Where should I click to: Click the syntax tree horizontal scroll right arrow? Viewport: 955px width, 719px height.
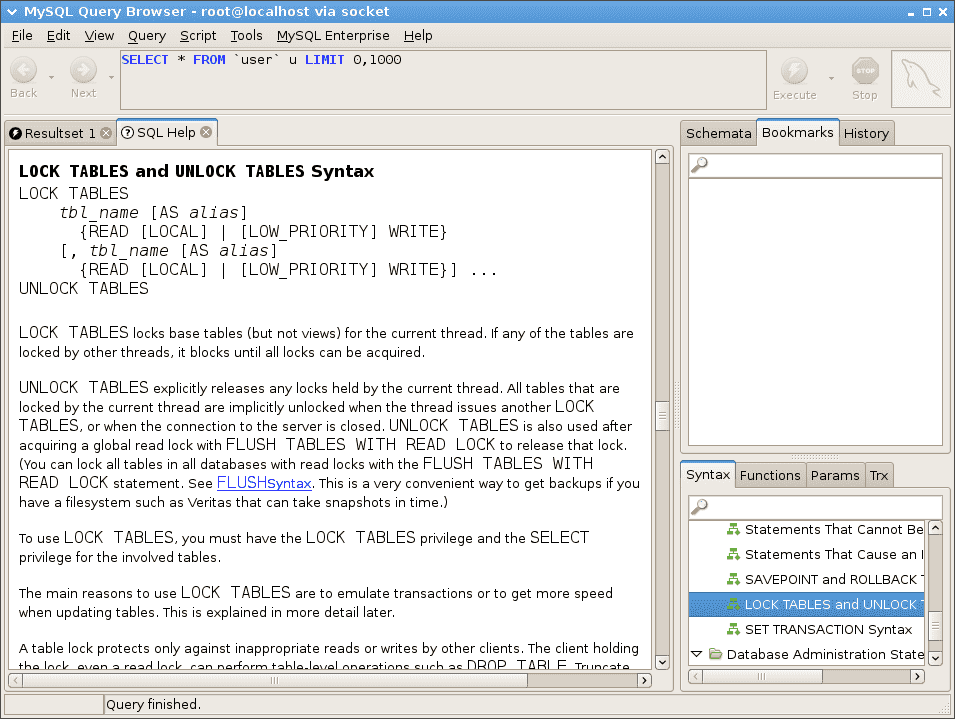(917, 676)
